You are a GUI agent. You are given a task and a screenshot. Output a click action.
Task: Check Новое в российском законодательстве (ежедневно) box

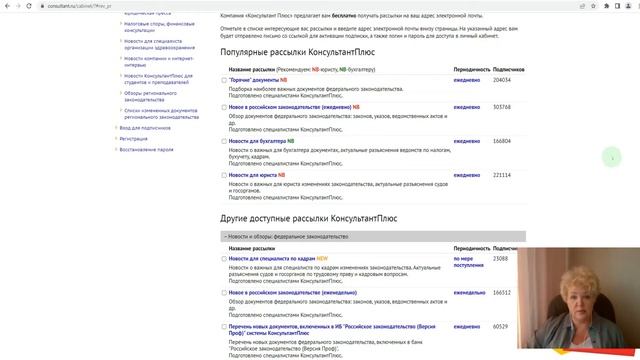[224, 107]
